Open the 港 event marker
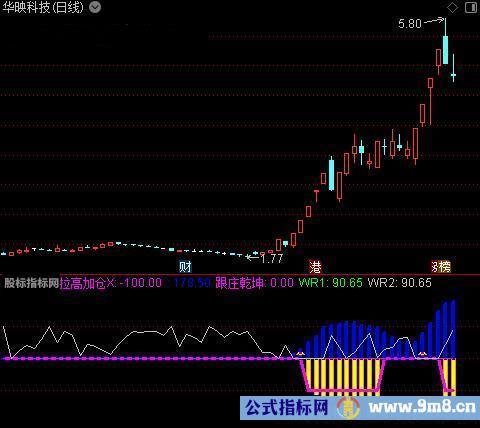The image size is (480, 428). (x=315, y=267)
